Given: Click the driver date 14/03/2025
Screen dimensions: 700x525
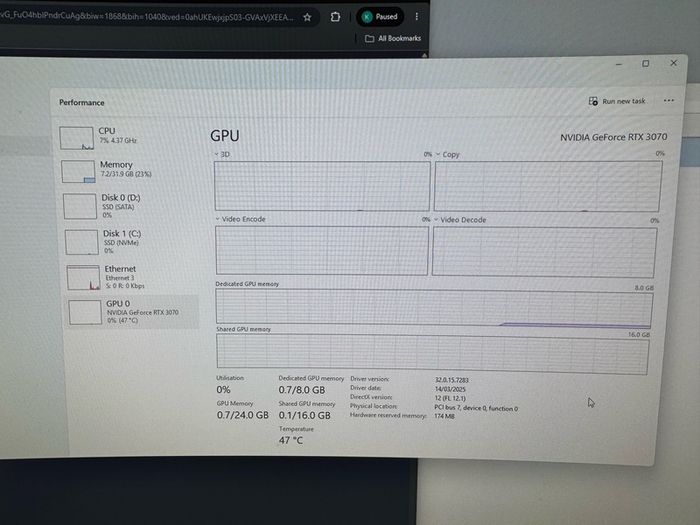Looking at the screenshot, I should tap(450, 389).
